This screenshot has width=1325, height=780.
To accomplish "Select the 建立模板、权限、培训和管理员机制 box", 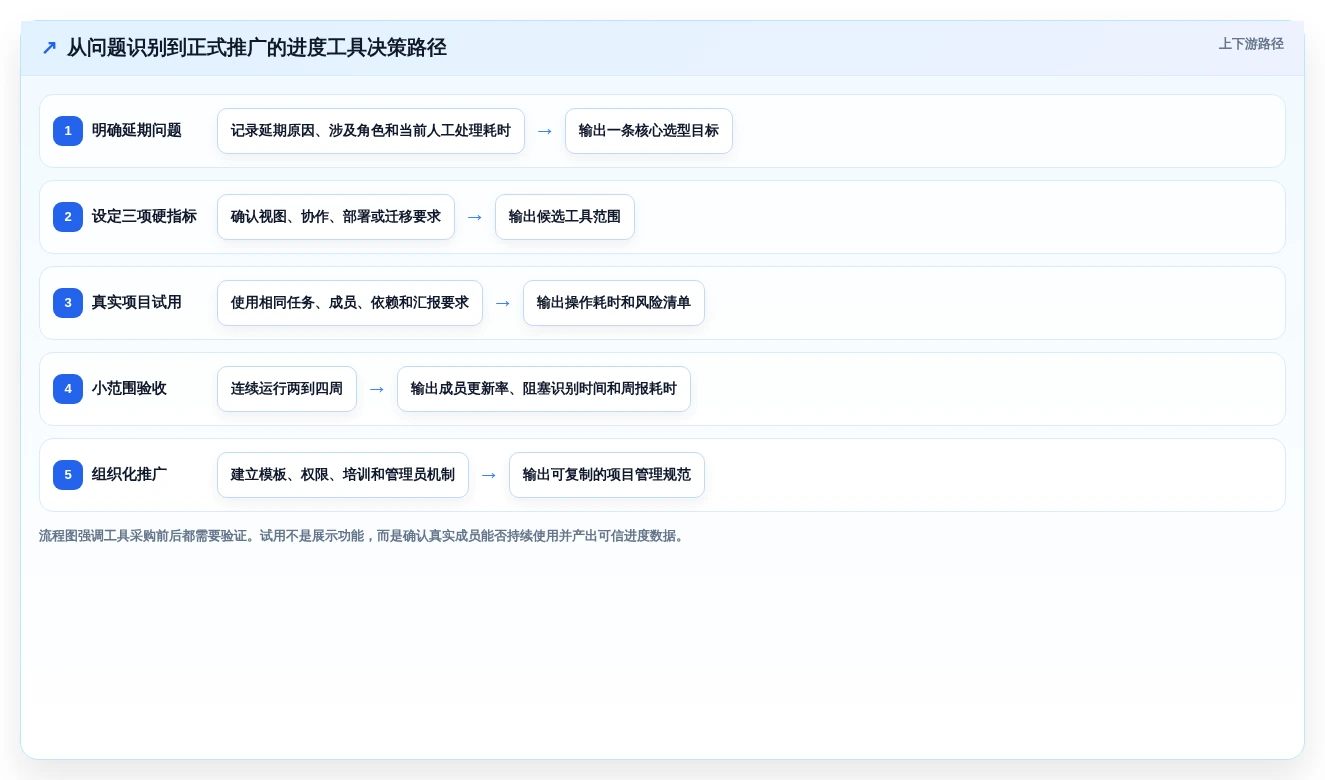I will [343, 475].
